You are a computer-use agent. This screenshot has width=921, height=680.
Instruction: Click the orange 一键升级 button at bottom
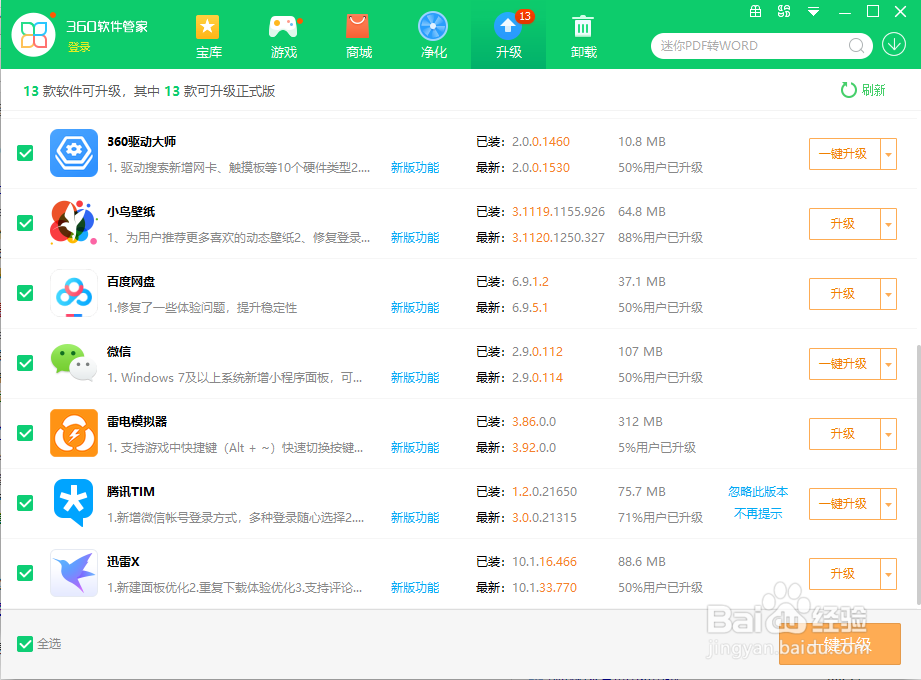click(x=840, y=644)
